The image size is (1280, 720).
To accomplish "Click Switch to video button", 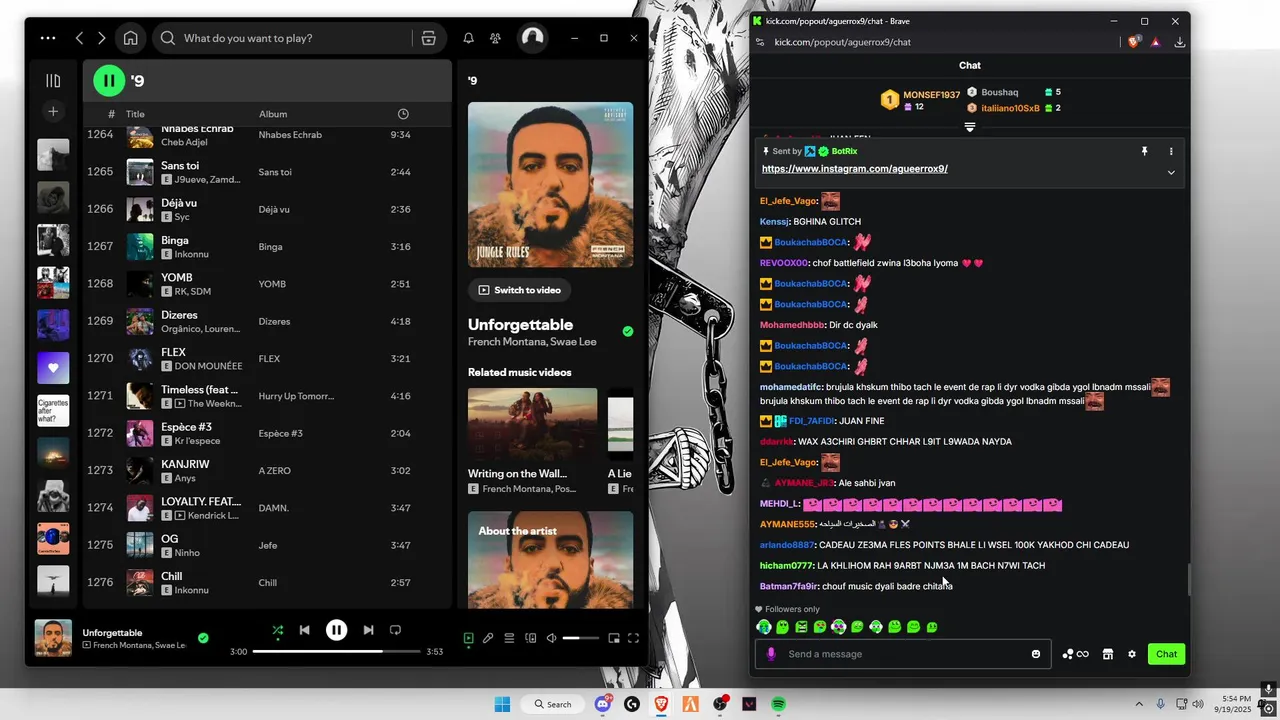I will [x=520, y=290].
